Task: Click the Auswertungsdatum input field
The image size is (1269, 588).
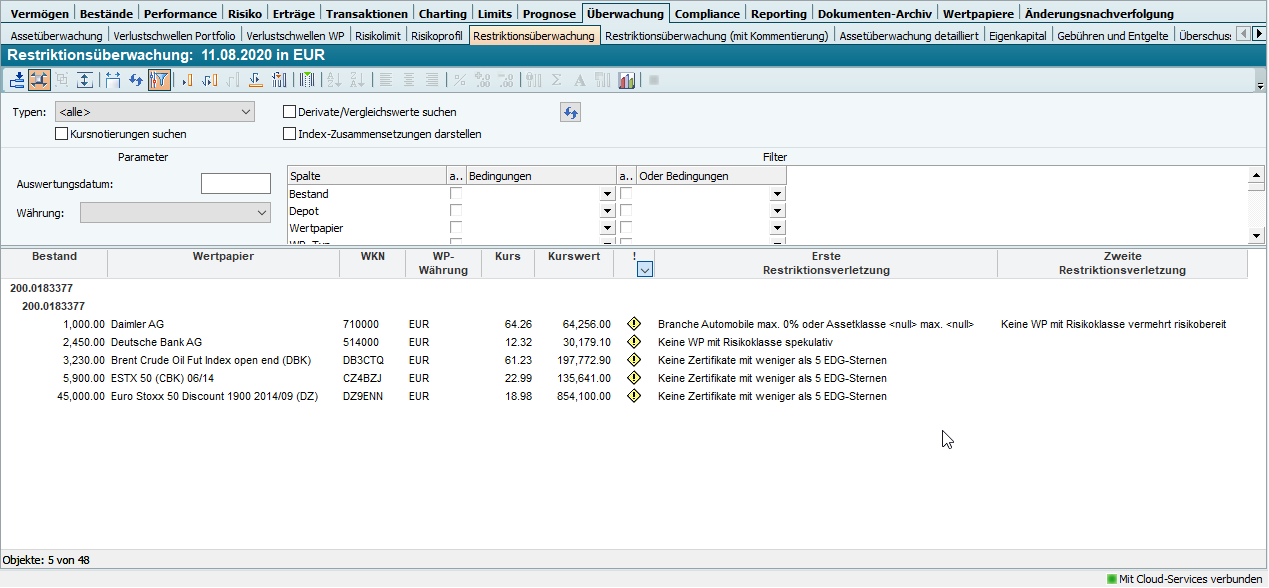Action: (236, 184)
